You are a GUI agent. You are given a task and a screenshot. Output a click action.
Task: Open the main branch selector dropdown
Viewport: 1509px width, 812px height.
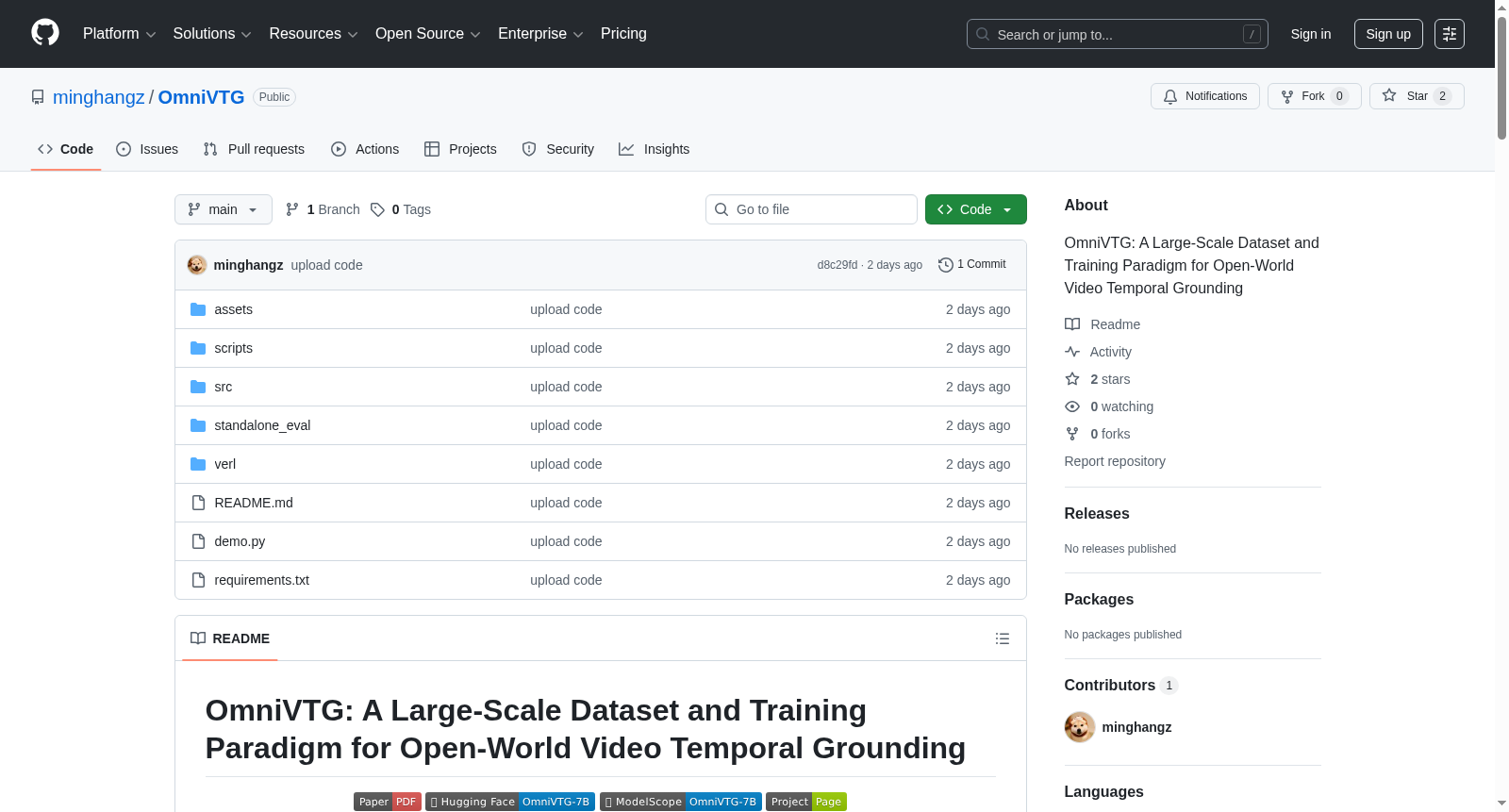click(x=224, y=209)
